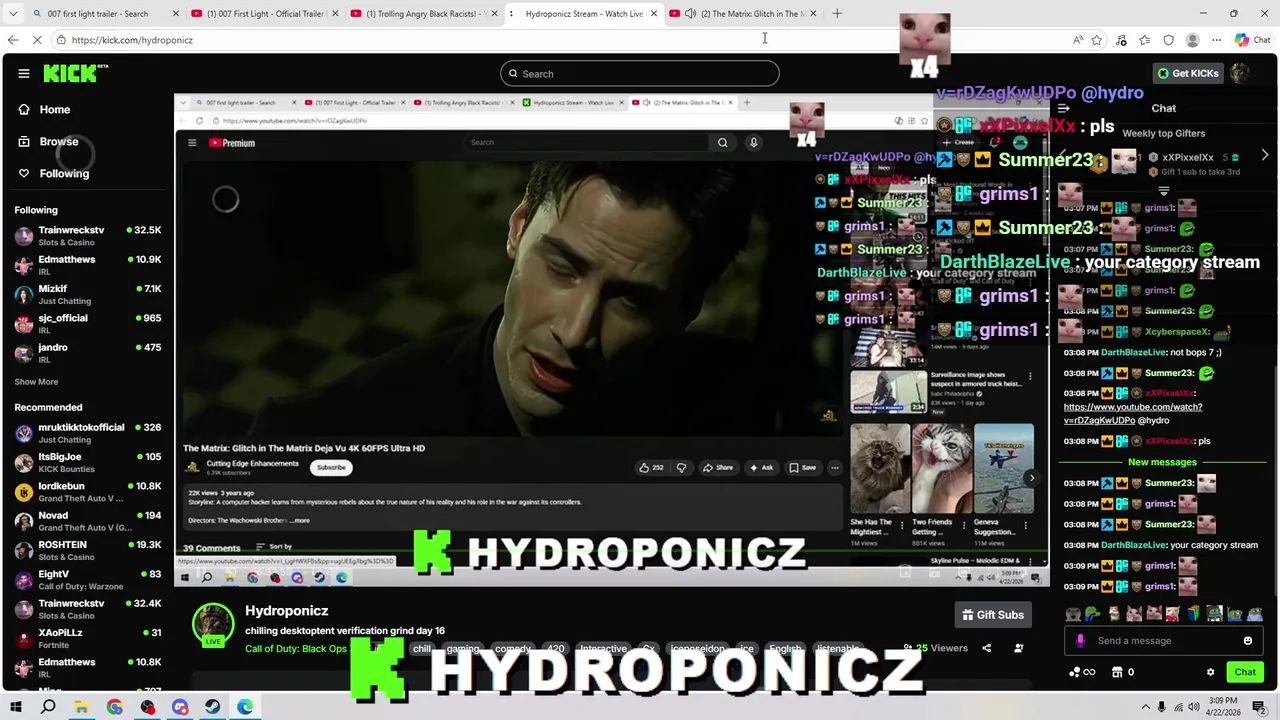This screenshot has width=1280, height=720.
Task: Switch to 007 First Light Official Trailer tab
Action: tap(265, 13)
